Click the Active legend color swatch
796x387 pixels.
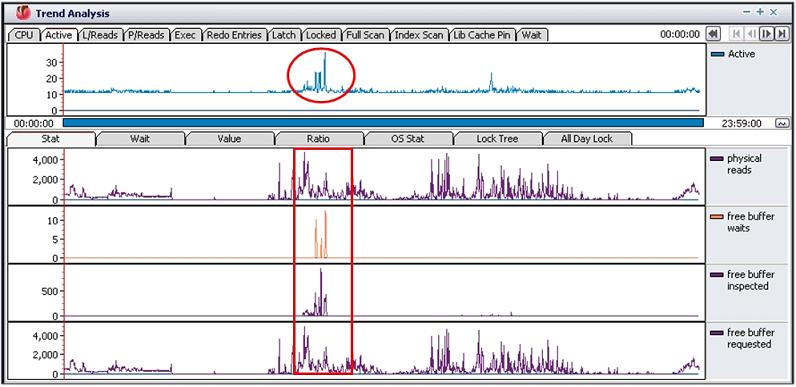click(718, 54)
